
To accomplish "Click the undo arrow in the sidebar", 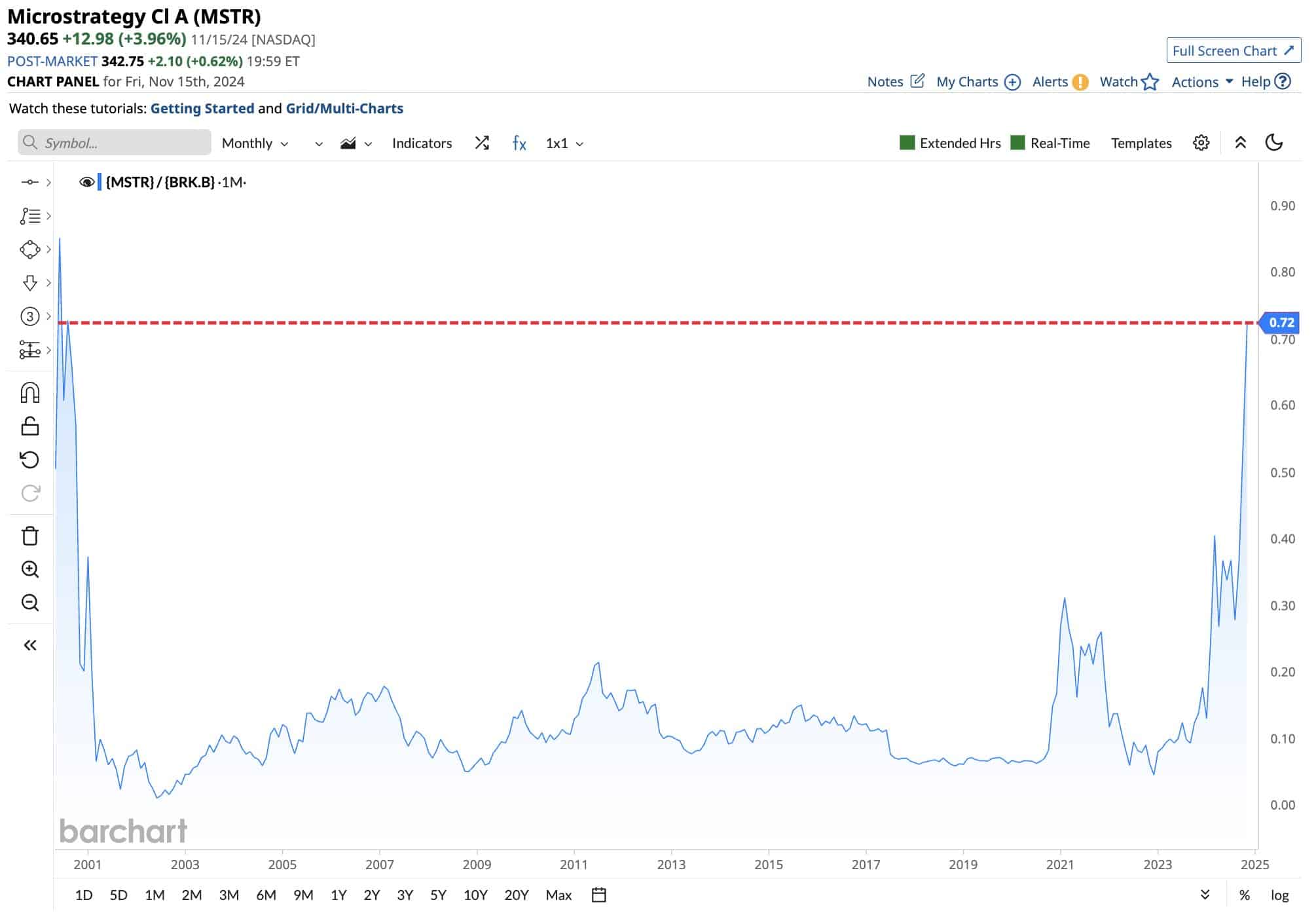I will (30, 460).
